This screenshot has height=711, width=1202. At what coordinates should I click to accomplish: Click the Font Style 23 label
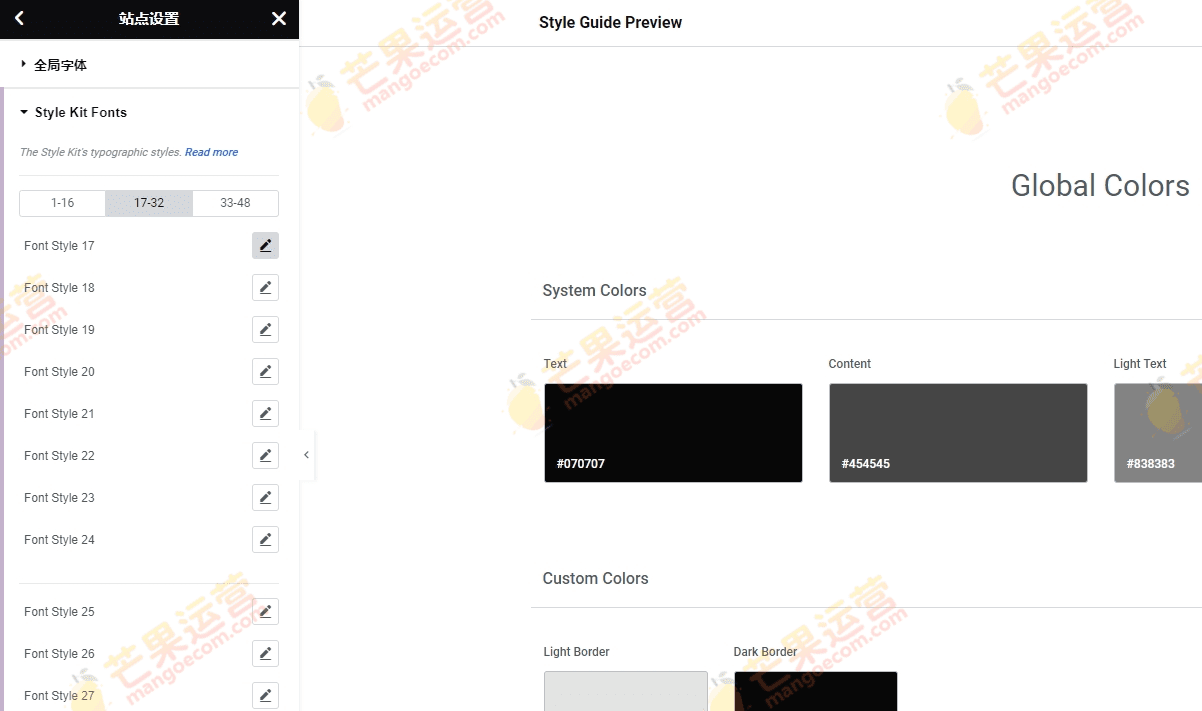tap(59, 498)
